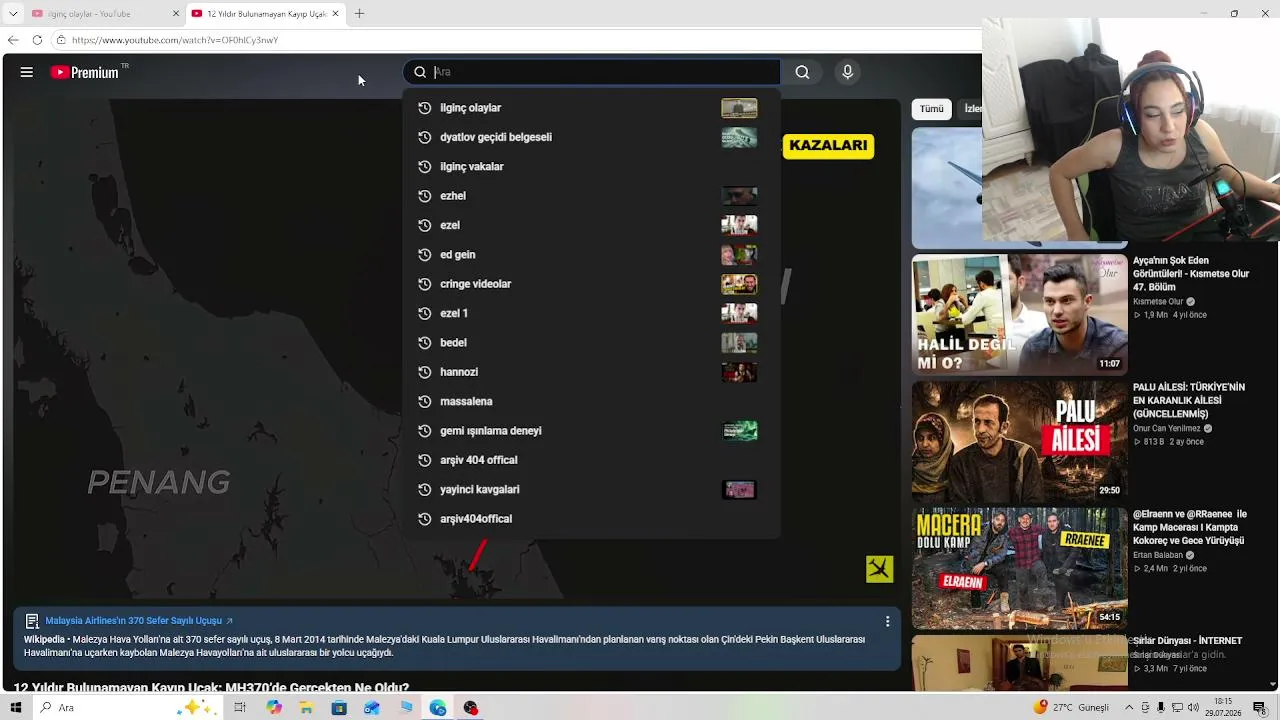Open the 'HALİL DEĞİL Mİ O?' video thumbnail
This screenshot has height=720, width=1280.
tap(1019, 314)
